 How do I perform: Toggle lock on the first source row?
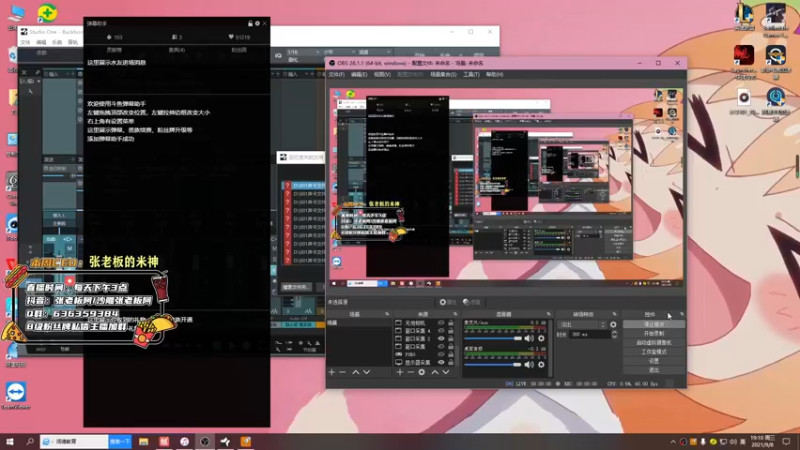tap(451, 323)
